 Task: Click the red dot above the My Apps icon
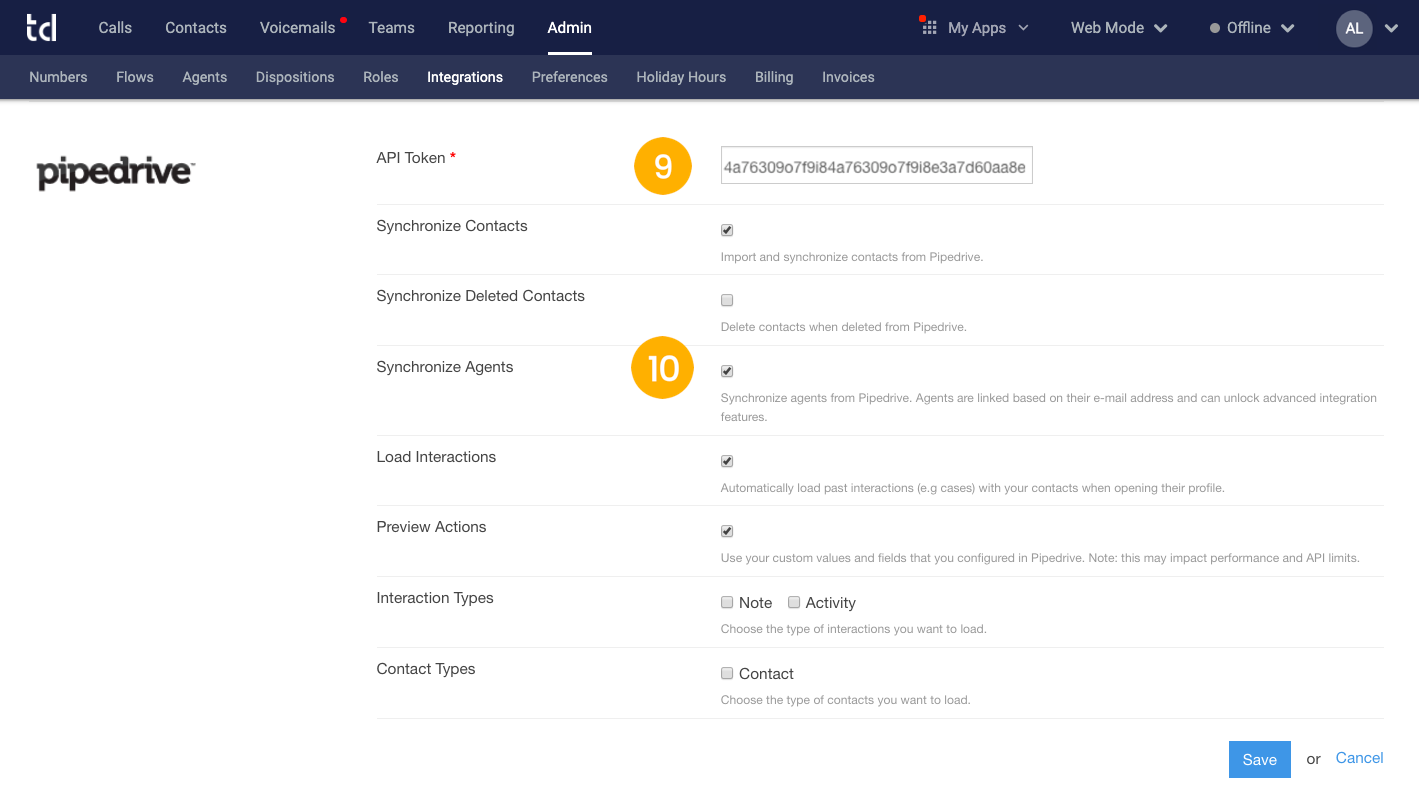click(921, 17)
